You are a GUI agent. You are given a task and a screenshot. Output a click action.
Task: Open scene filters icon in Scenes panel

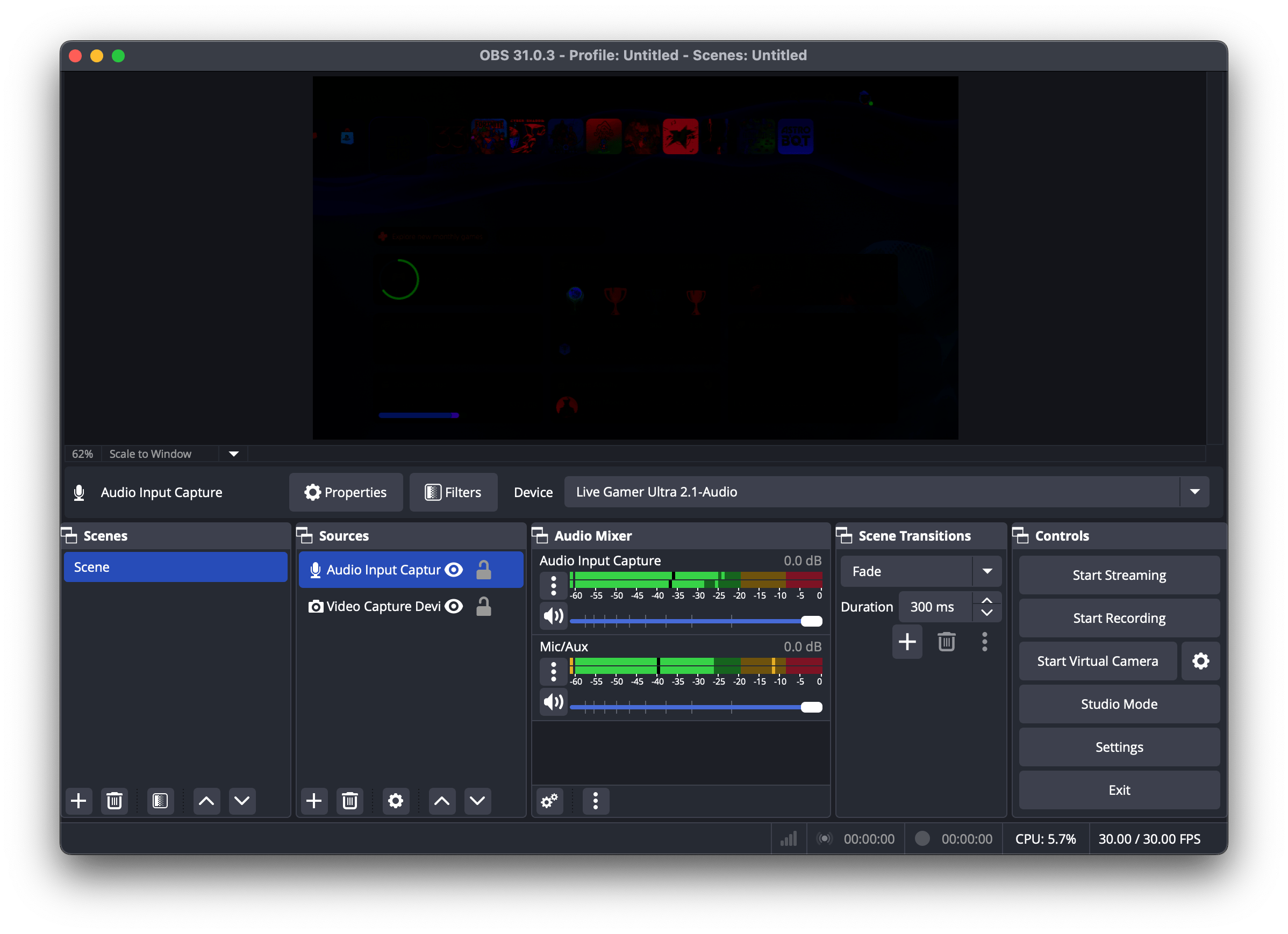tap(160, 801)
